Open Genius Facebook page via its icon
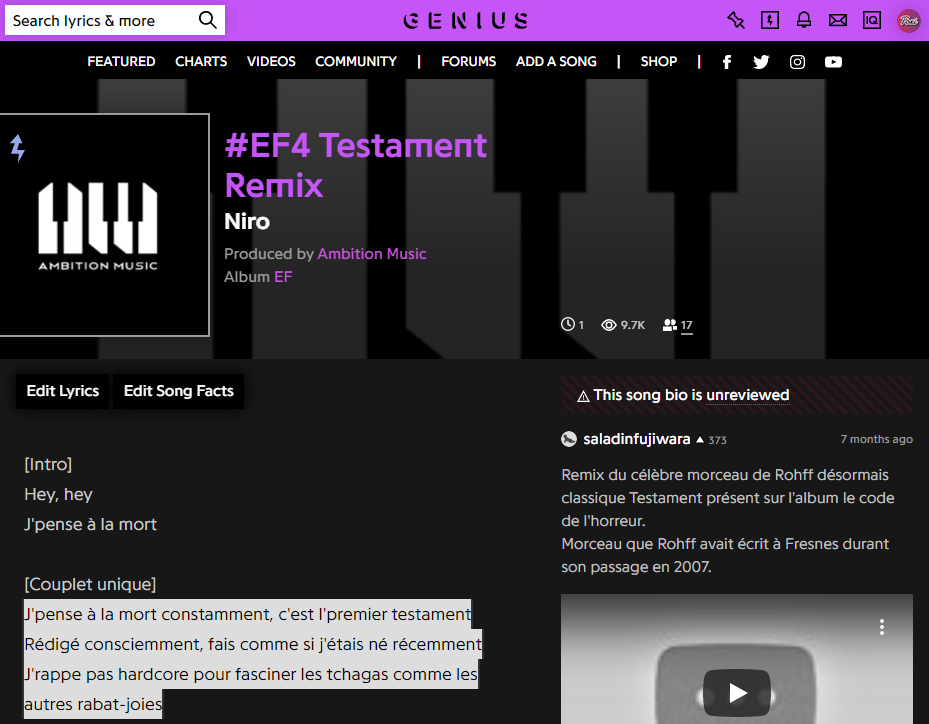 coord(726,61)
